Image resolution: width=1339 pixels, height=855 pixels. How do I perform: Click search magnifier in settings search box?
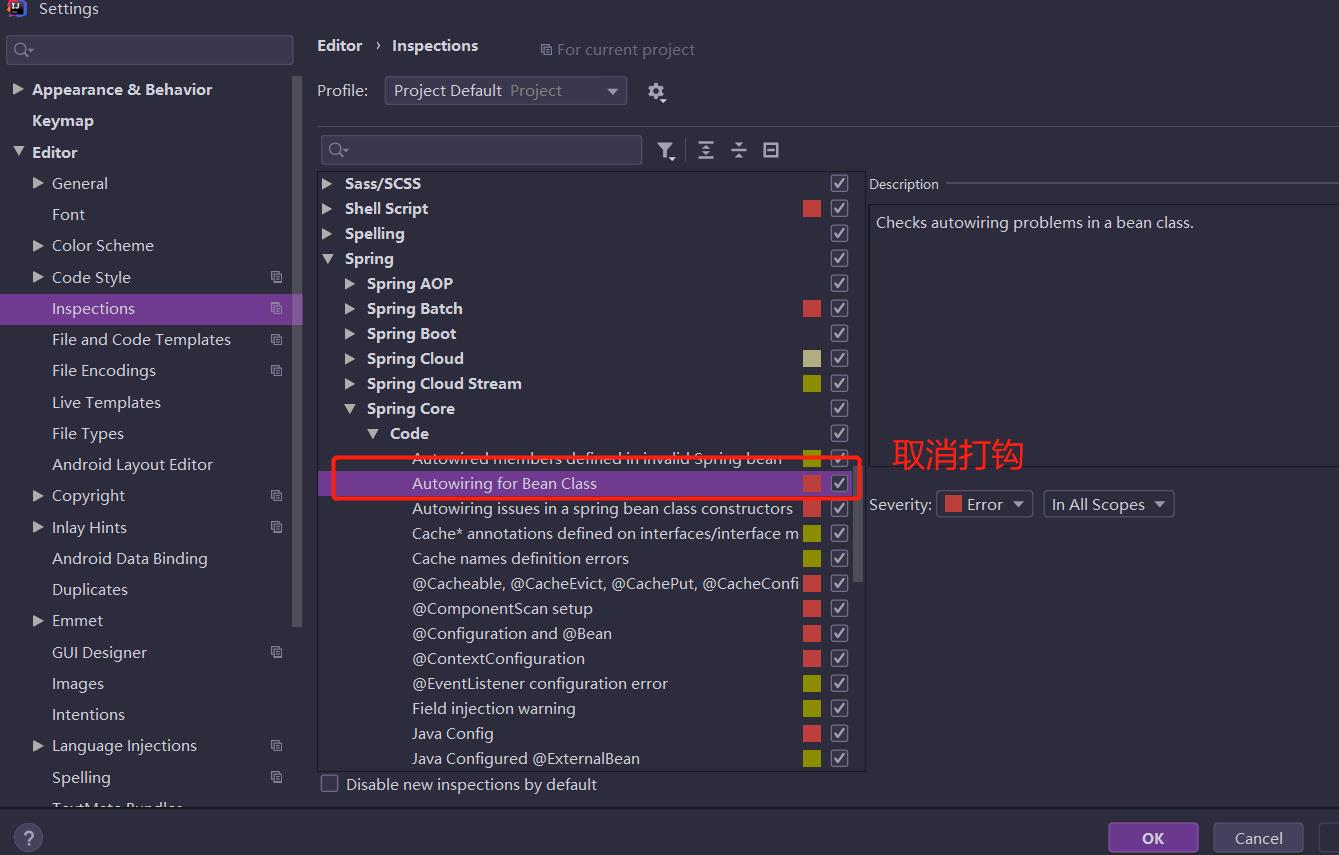tap(24, 50)
